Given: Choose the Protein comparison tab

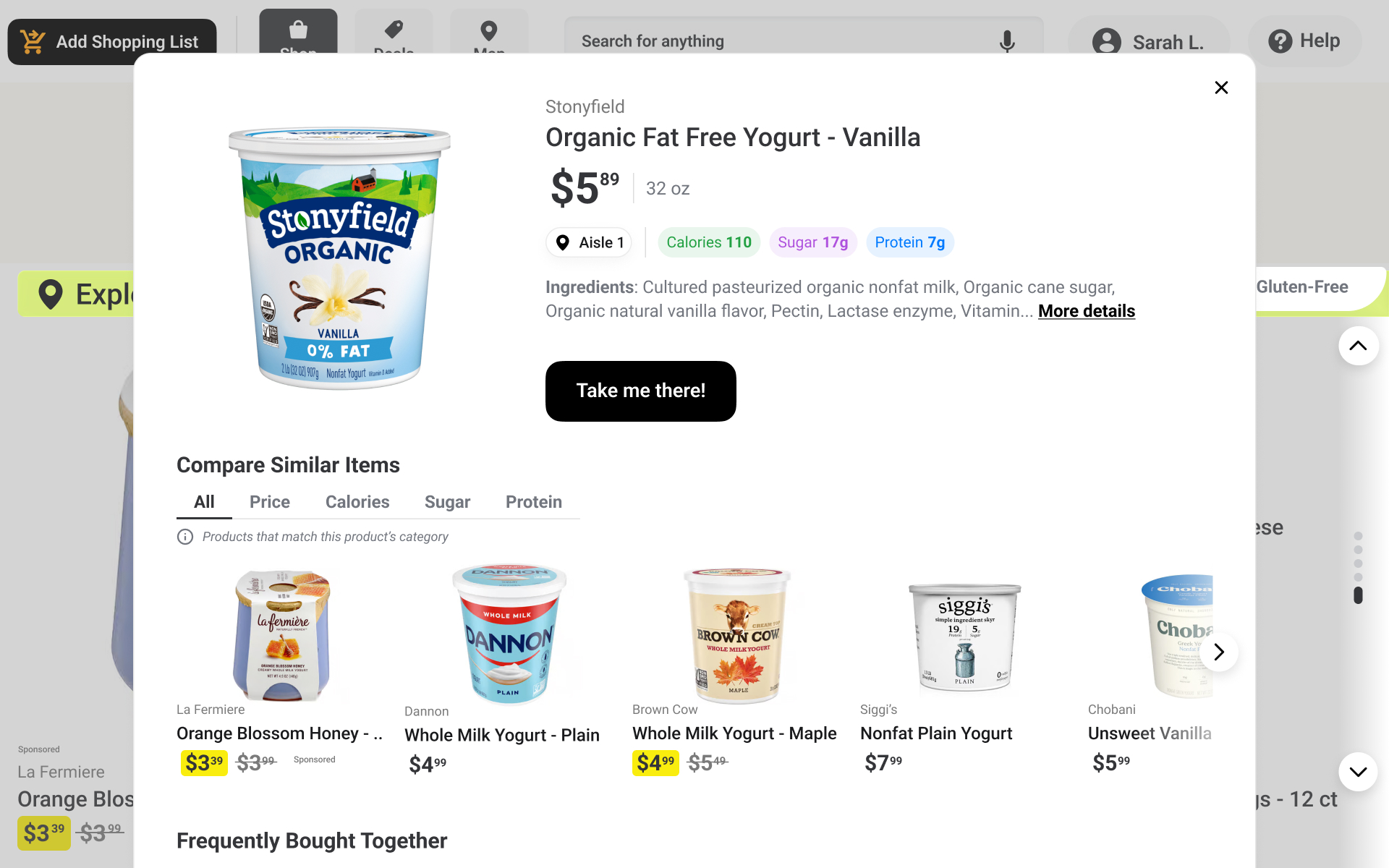Looking at the screenshot, I should pos(533,502).
